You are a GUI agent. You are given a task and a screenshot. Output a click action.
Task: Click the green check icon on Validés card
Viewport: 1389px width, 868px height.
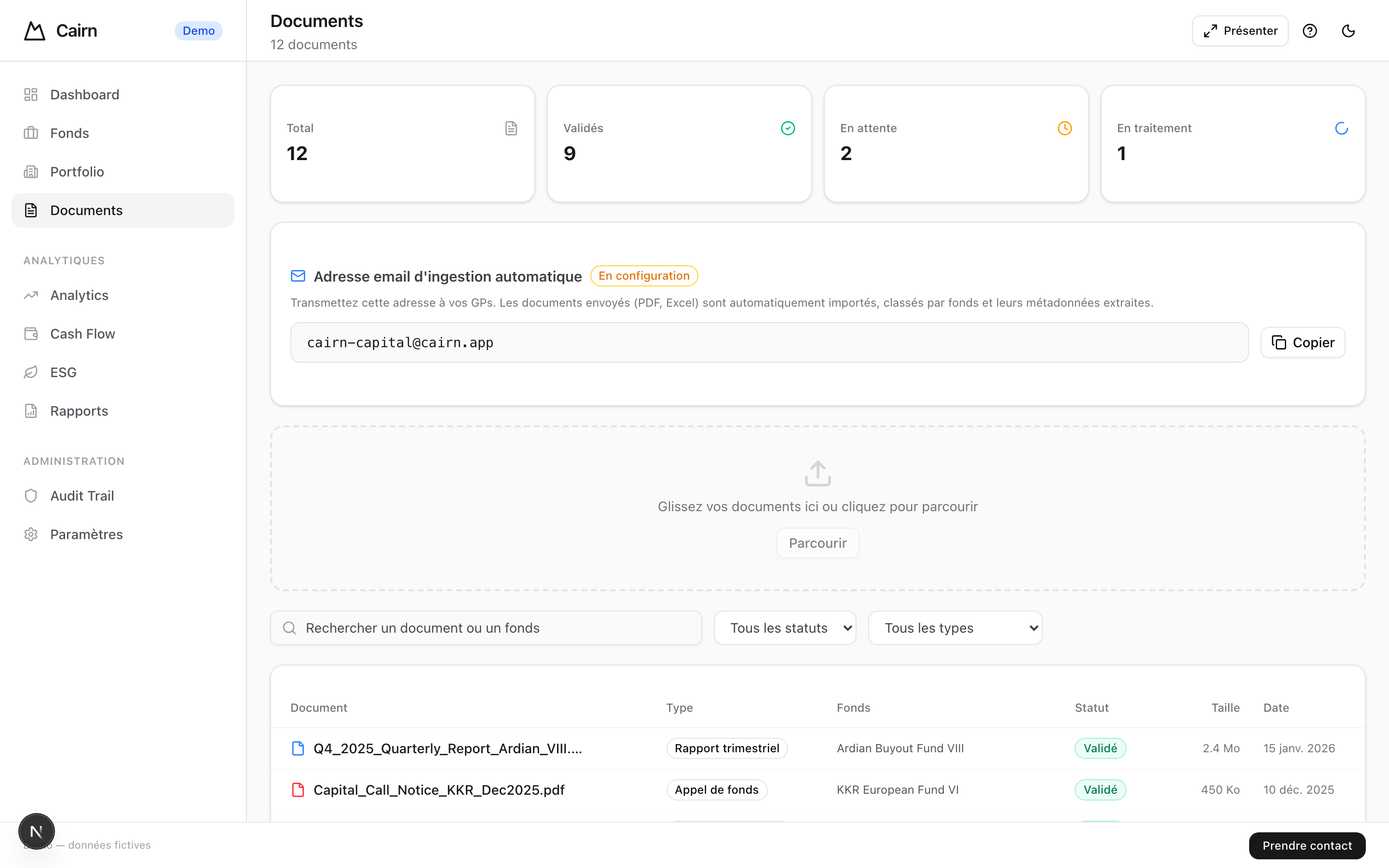[788, 128]
